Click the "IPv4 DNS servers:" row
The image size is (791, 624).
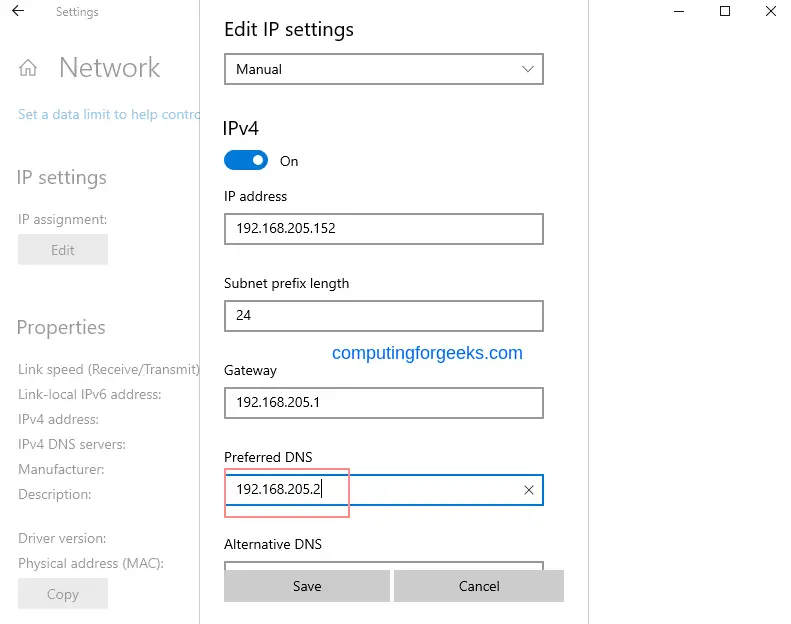72,444
